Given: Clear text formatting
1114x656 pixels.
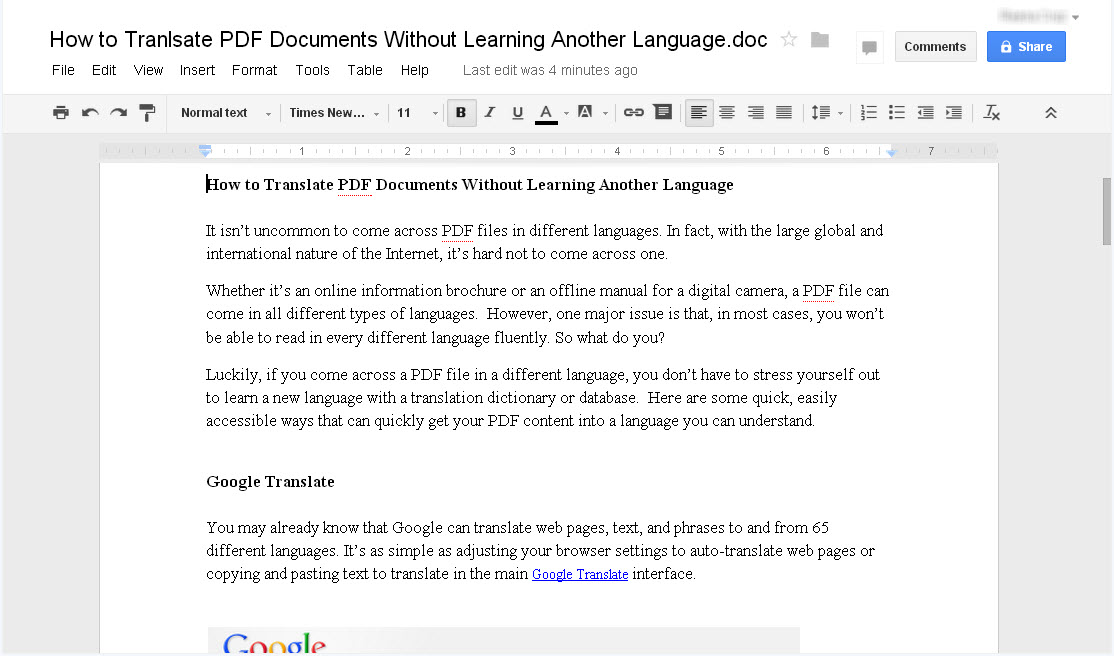Looking at the screenshot, I should click(991, 112).
